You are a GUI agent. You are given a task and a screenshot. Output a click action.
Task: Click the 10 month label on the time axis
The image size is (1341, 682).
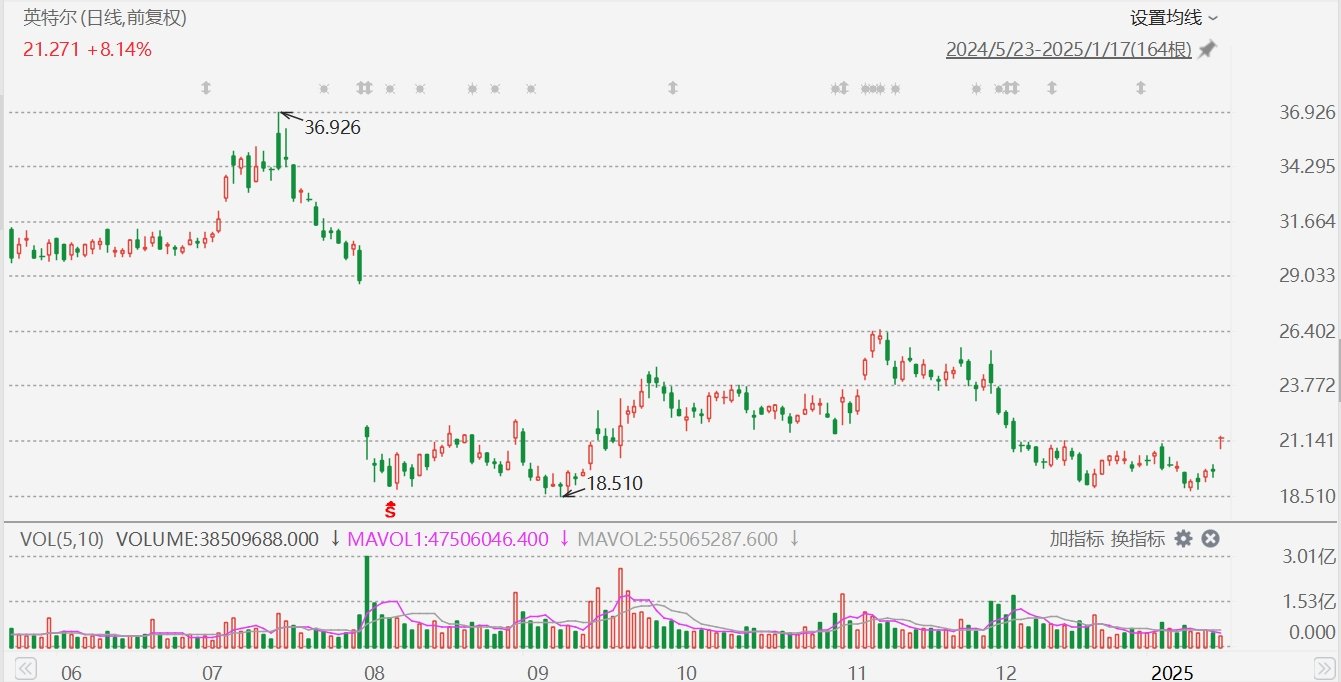[x=686, y=671]
